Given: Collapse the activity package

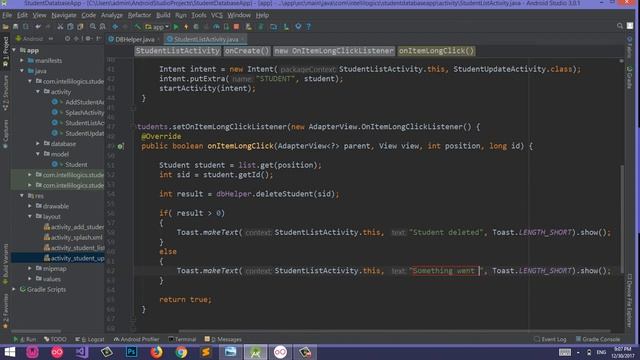Looking at the screenshot, I should click(x=38, y=92).
